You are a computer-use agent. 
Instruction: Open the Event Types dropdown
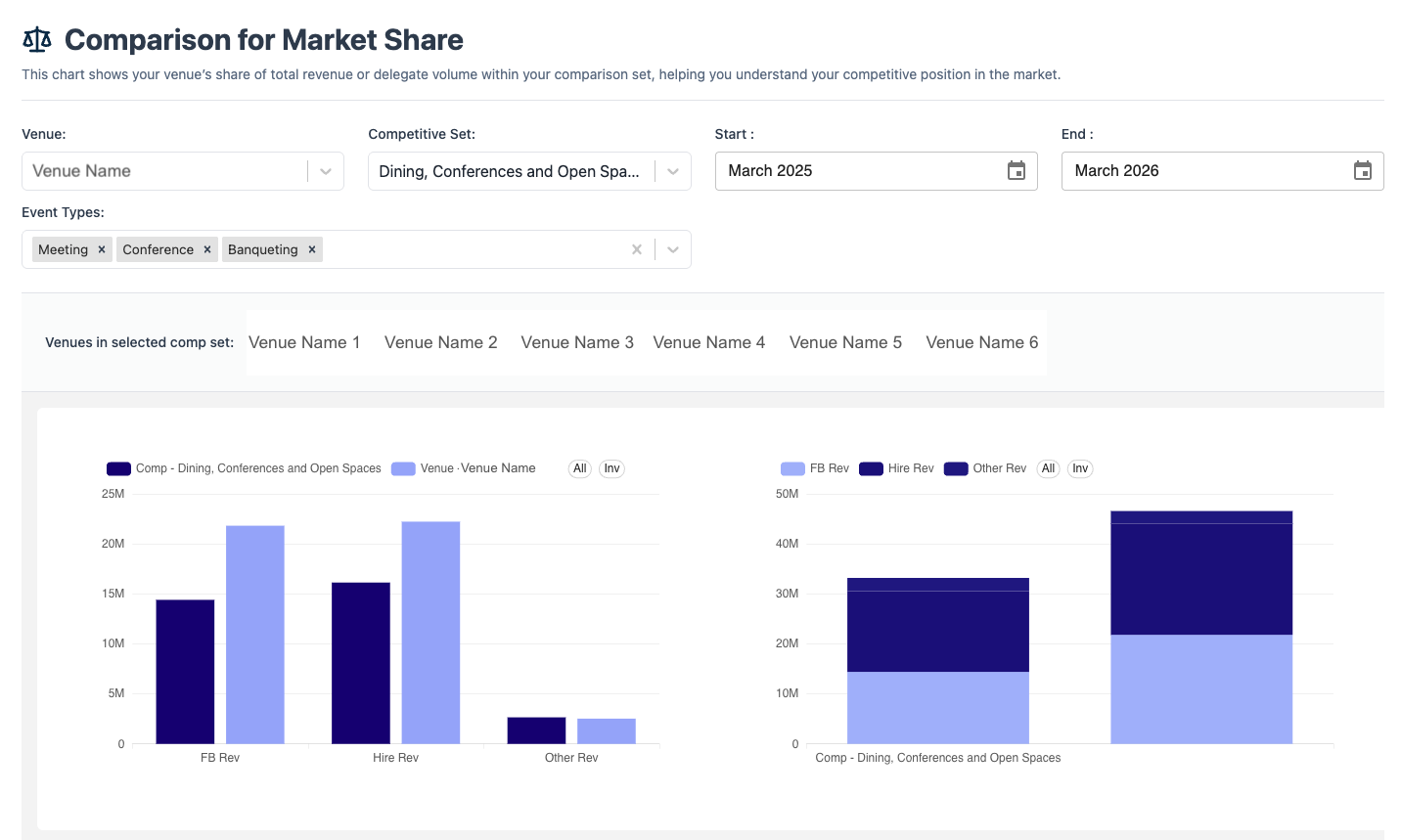click(672, 249)
